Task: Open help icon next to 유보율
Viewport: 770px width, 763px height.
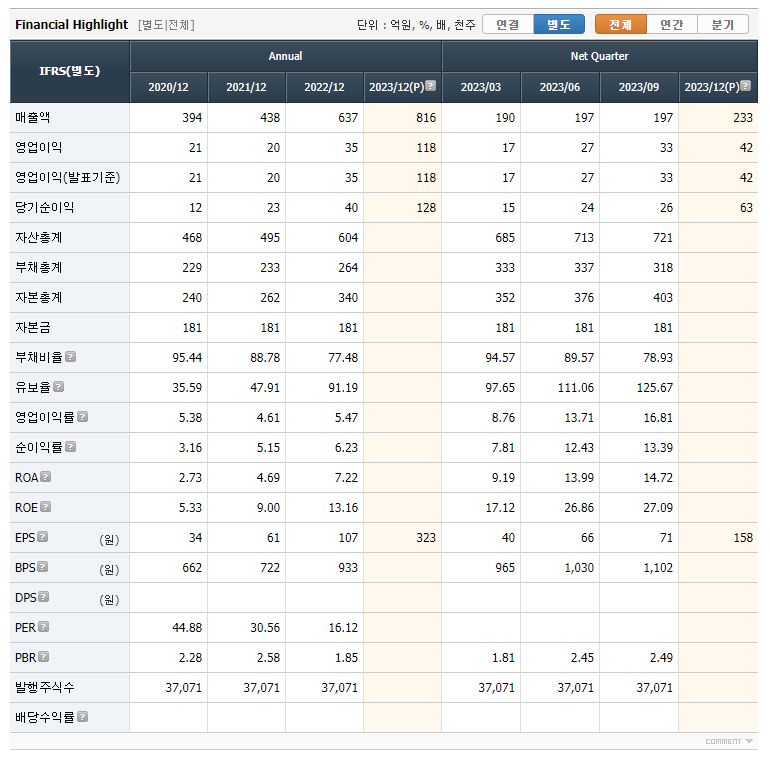Action: (x=58, y=386)
